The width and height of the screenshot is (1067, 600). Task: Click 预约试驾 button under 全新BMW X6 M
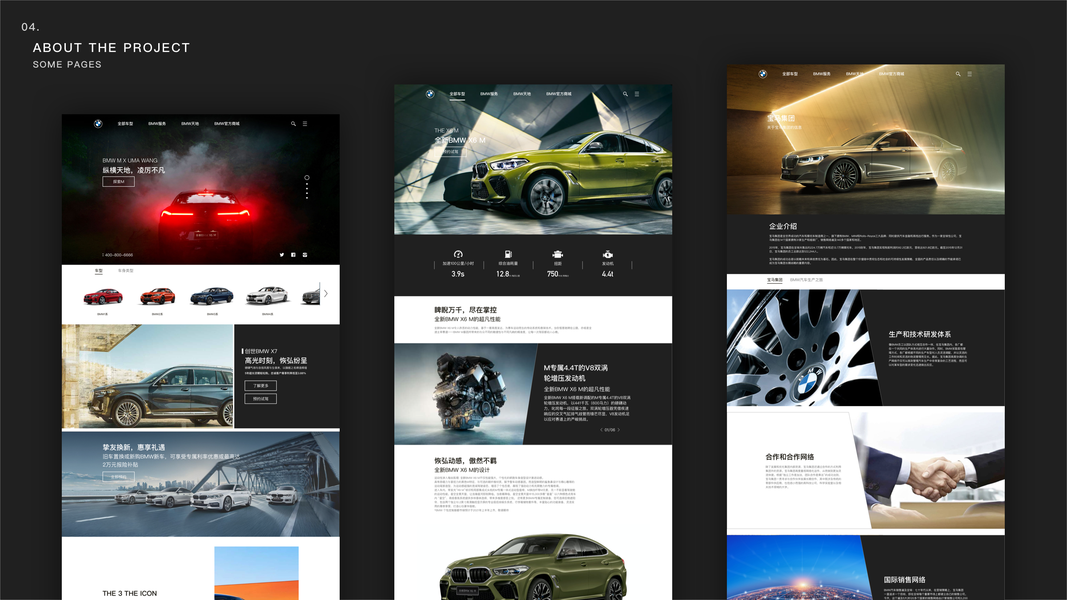pyautogui.click(x=450, y=152)
